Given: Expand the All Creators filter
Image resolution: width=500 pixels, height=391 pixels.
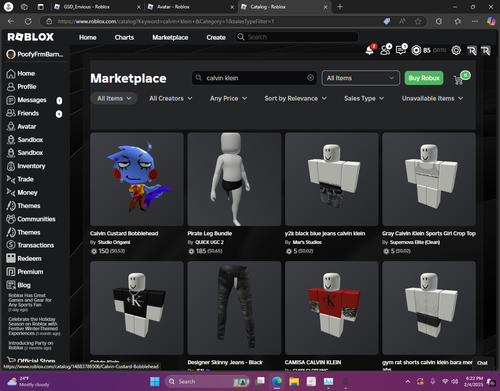Looking at the screenshot, I should click(170, 98).
